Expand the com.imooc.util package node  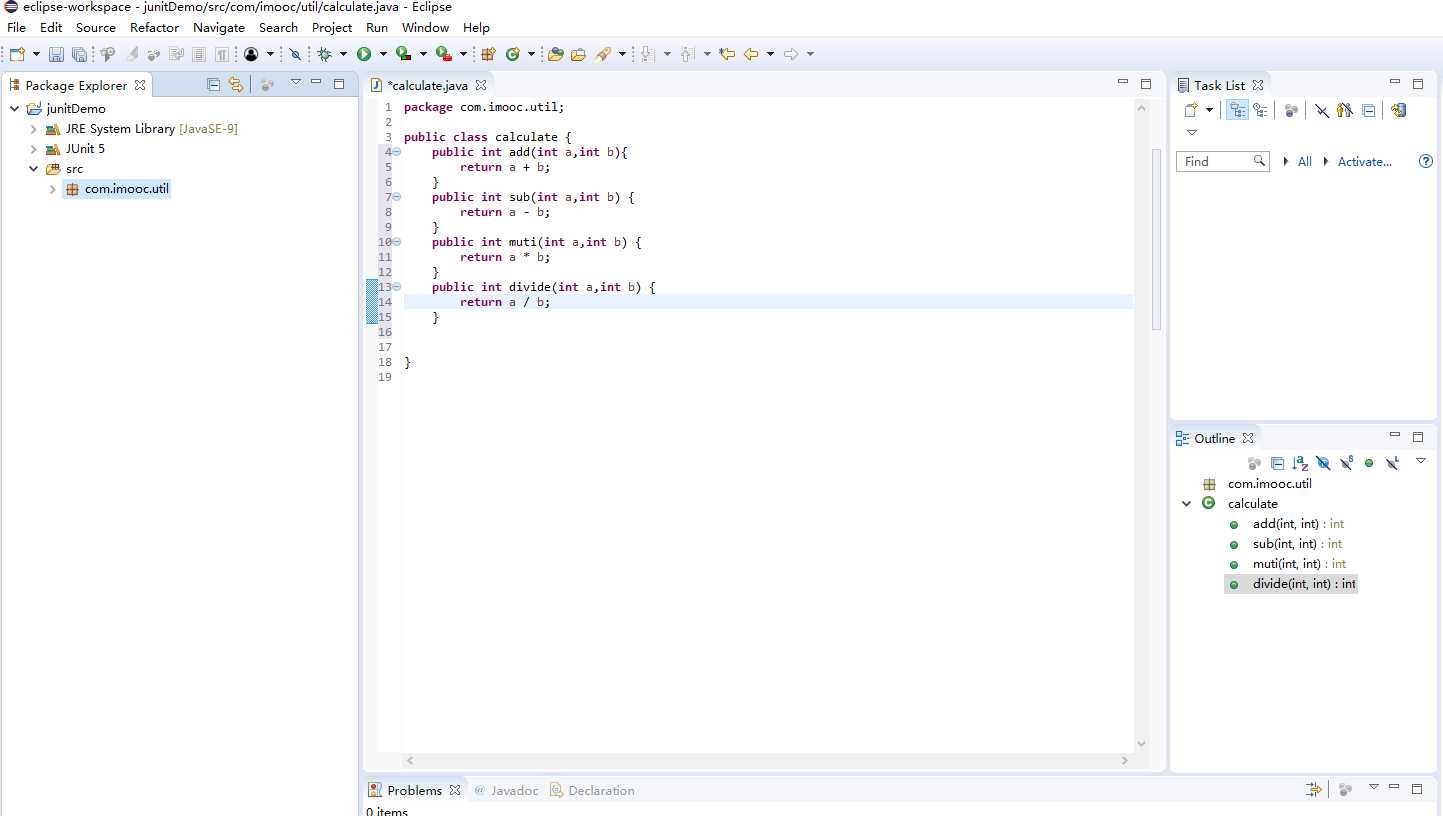(52, 189)
